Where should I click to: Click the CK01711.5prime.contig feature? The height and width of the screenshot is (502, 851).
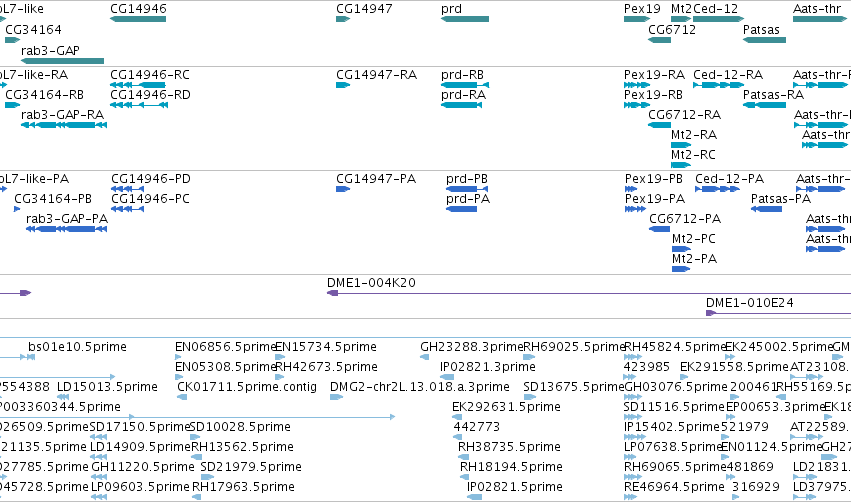182,397
